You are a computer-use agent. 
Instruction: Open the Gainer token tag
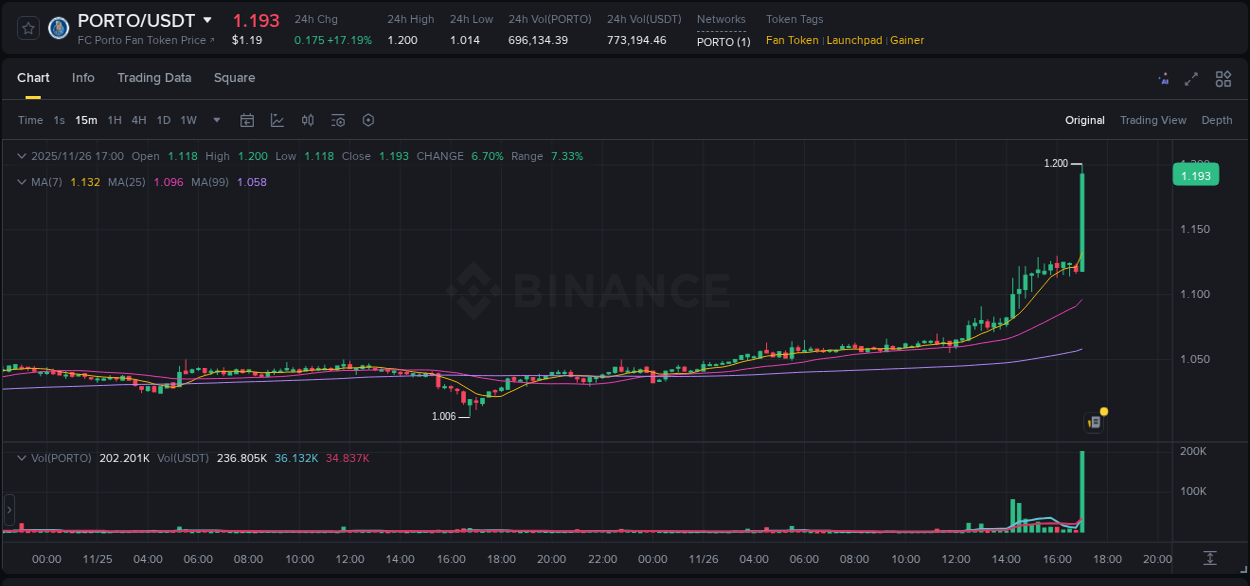coord(906,40)
